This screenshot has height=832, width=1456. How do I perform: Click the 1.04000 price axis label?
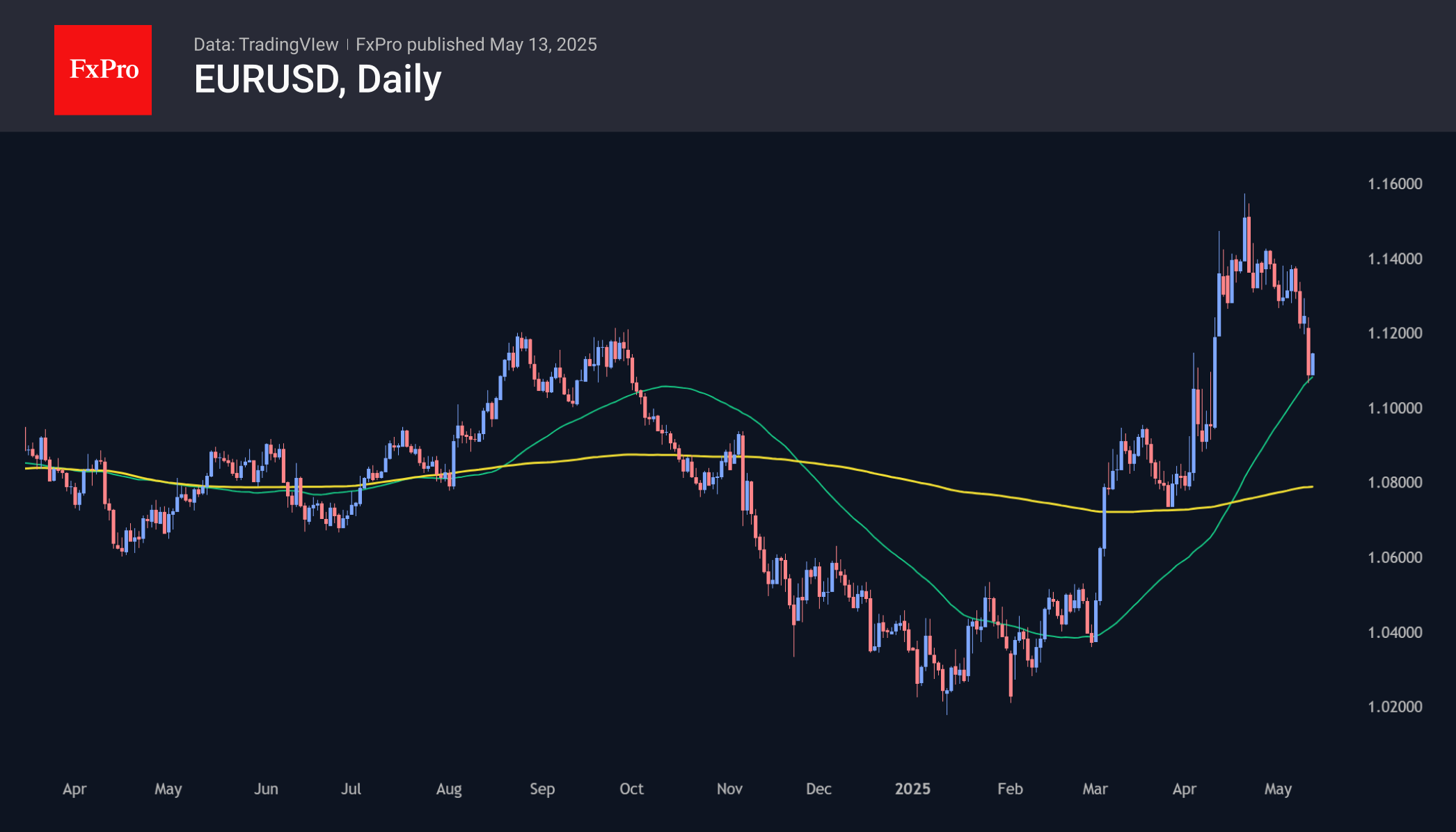tap(1395, 632)
